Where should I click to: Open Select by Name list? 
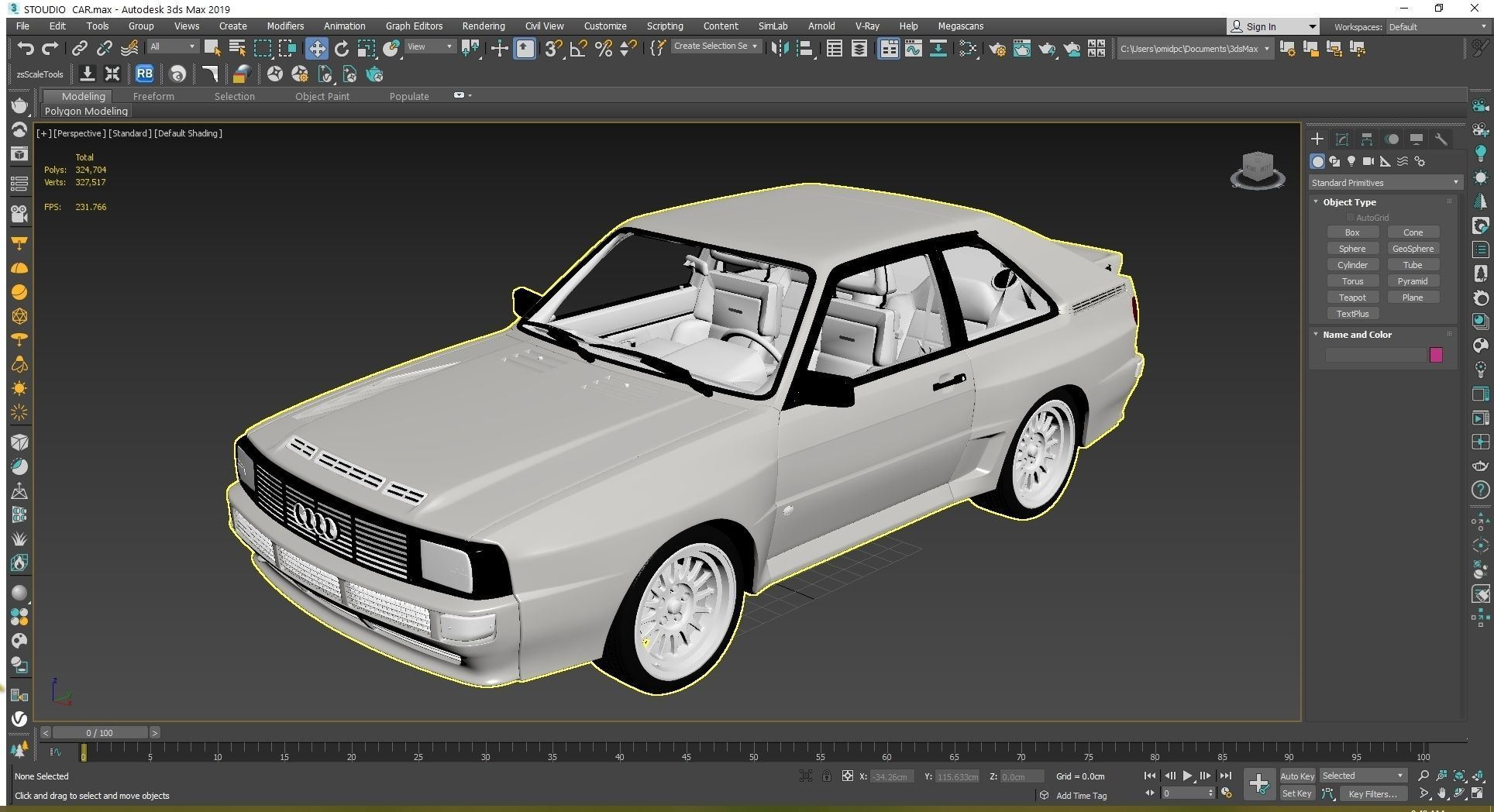coord(237,49)
